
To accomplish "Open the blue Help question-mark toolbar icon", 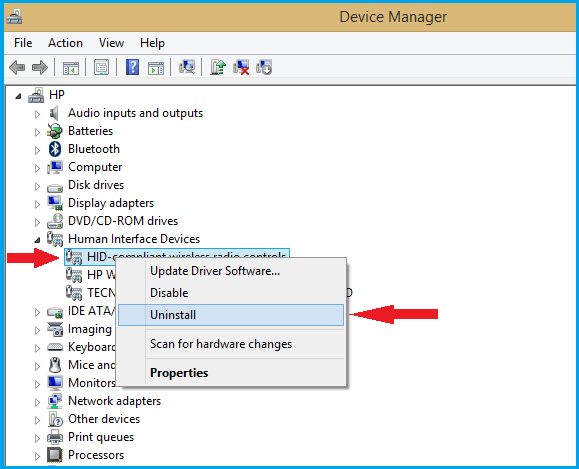I will click(x=132, y=67).
